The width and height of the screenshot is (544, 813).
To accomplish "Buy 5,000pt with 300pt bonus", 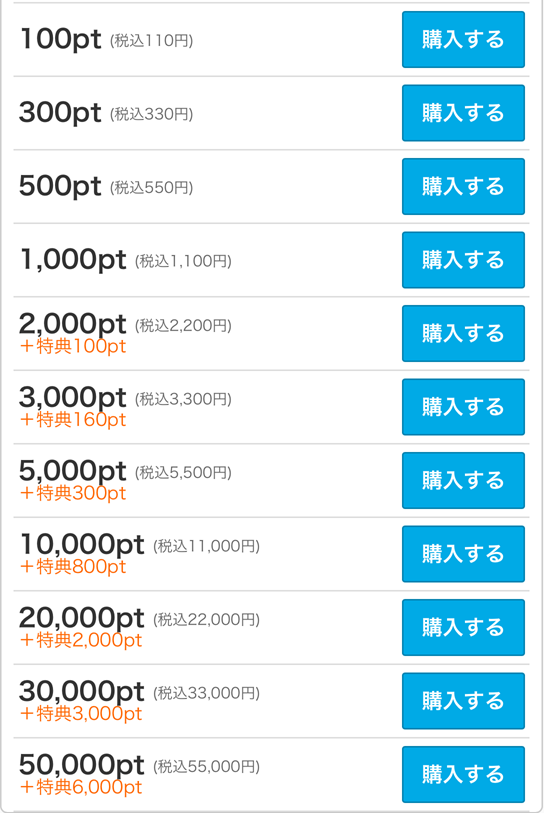I will tap(463, 481).
